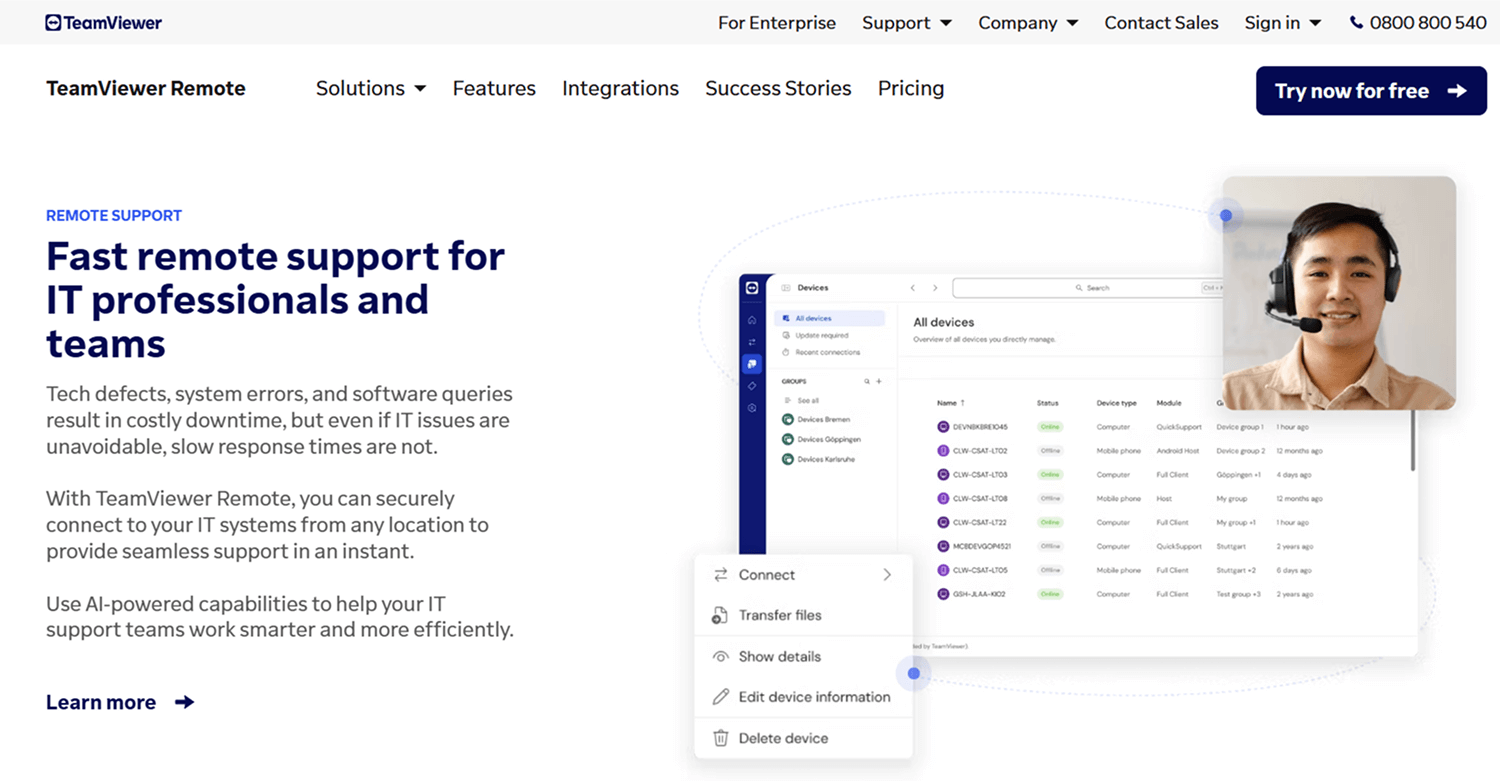The image size is (1500, 781).
Task: Open the Pricing page
Action: (x=911, y=88)
